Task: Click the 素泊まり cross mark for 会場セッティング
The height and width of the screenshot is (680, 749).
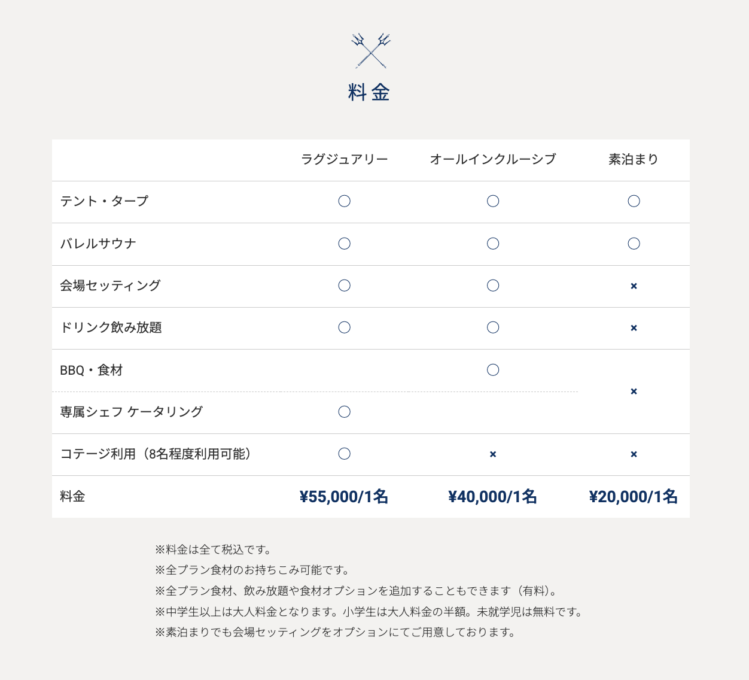Action: [633, 286]
